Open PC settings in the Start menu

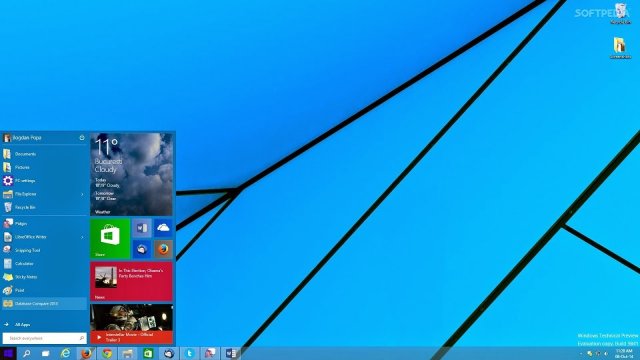click(44, 180)
